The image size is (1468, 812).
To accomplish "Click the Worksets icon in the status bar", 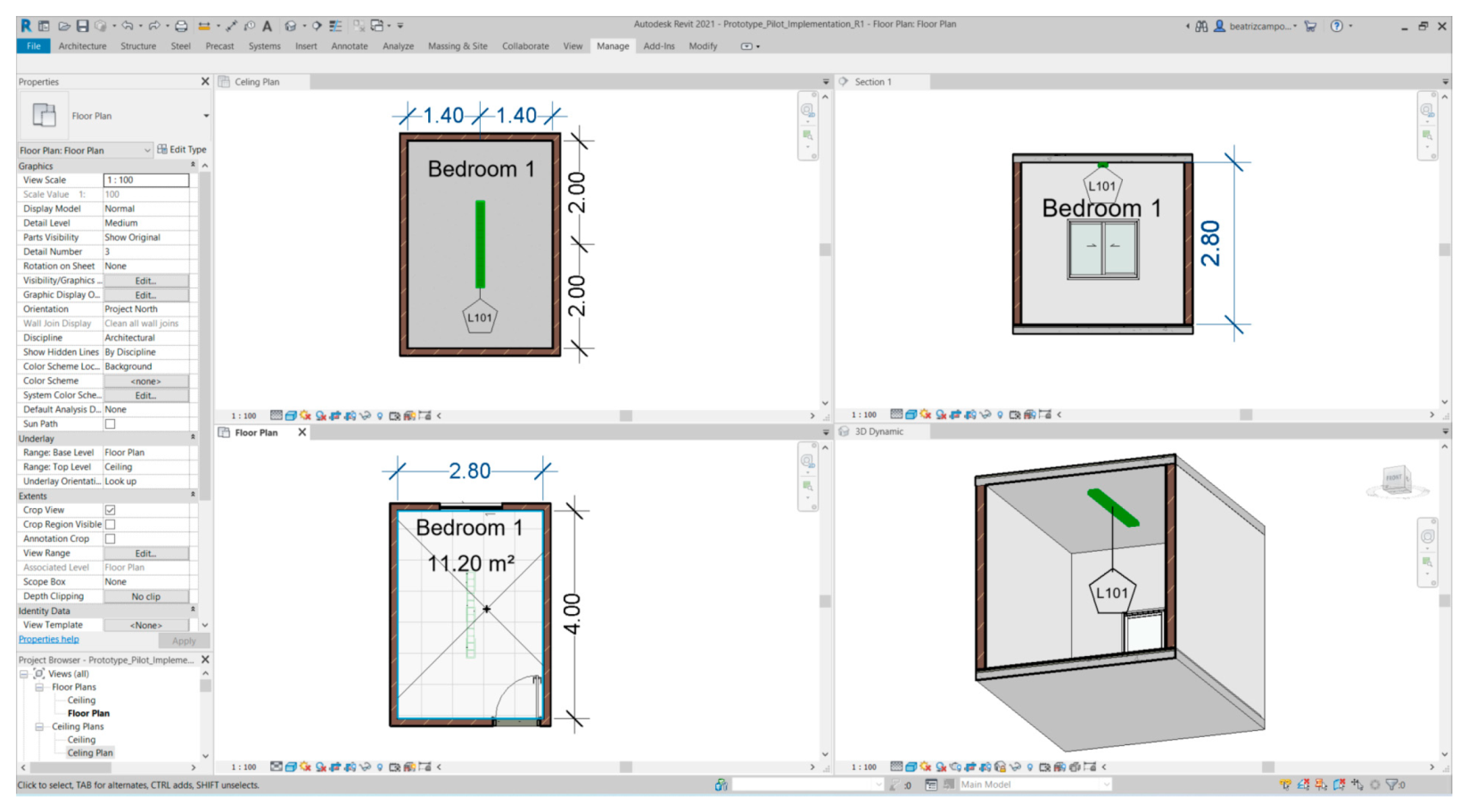I will pyautogui.click(x=721, y=785).
